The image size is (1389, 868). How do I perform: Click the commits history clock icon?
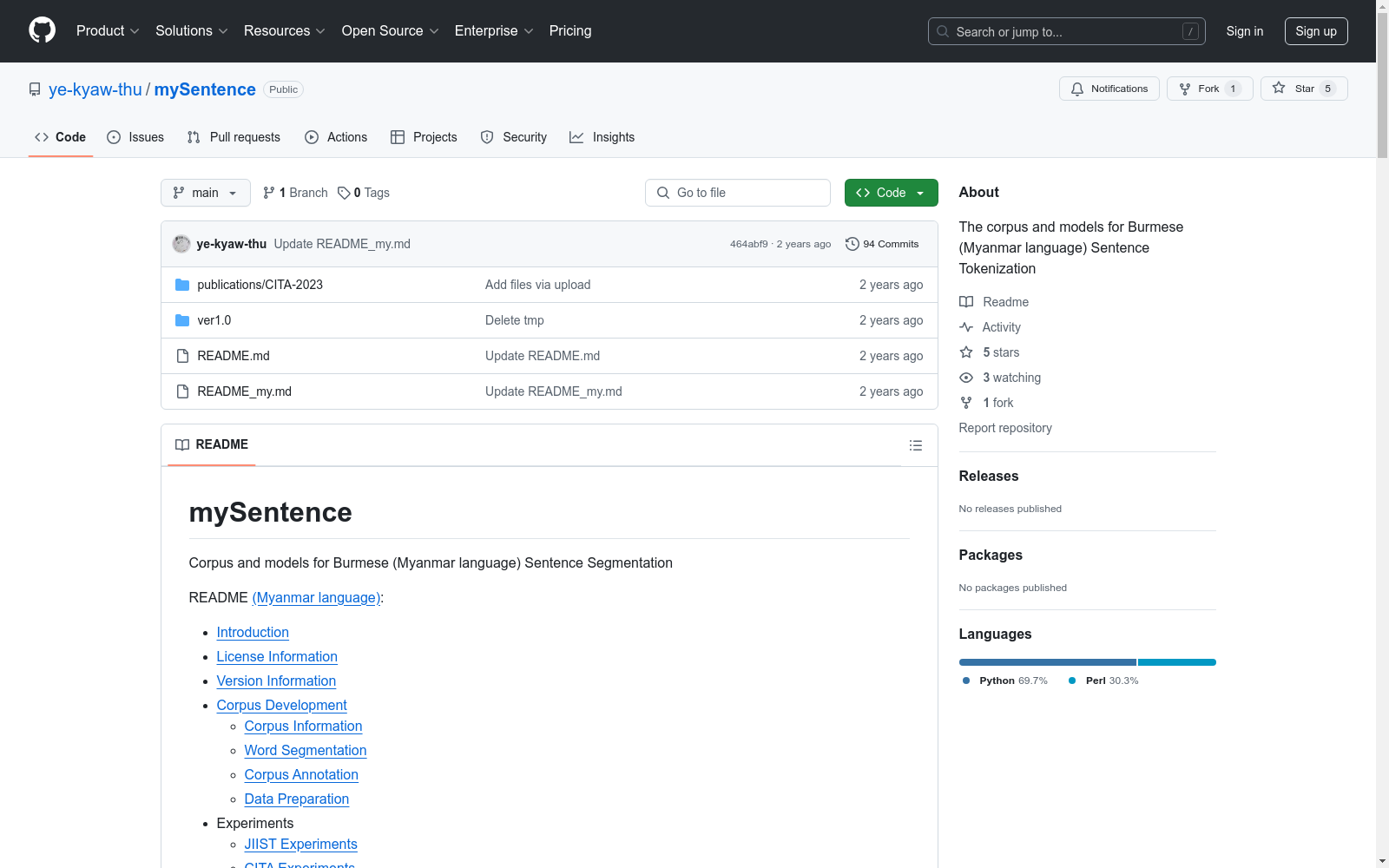tap(852, 244)
